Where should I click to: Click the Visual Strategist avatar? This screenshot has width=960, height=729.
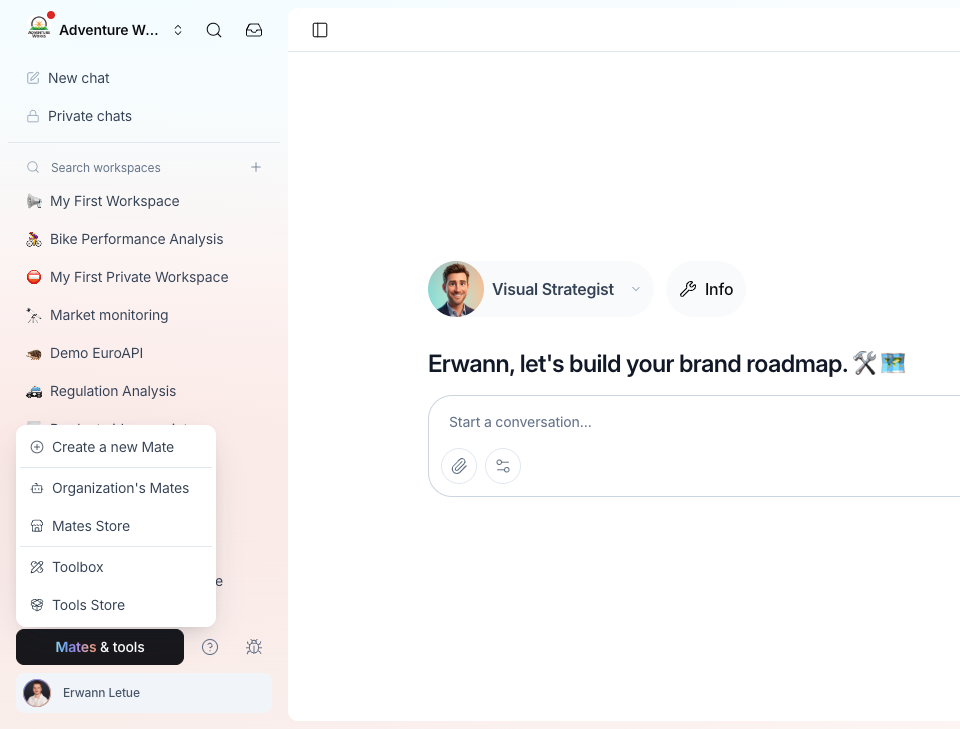pos(456,289)
